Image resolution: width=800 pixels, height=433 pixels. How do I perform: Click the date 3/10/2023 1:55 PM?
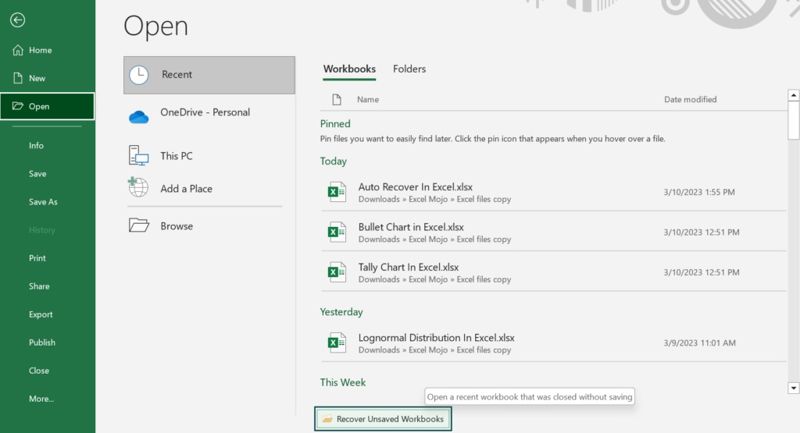coord(699,192)
